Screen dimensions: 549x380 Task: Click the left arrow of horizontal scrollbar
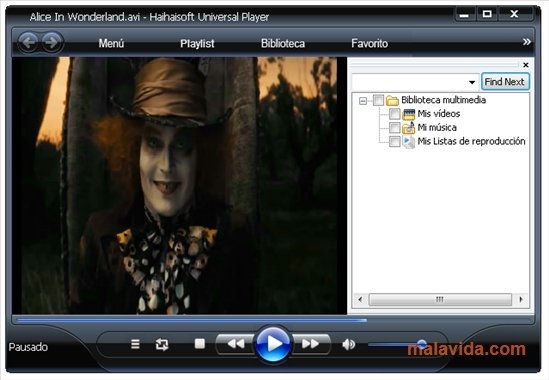pos(360,299)
